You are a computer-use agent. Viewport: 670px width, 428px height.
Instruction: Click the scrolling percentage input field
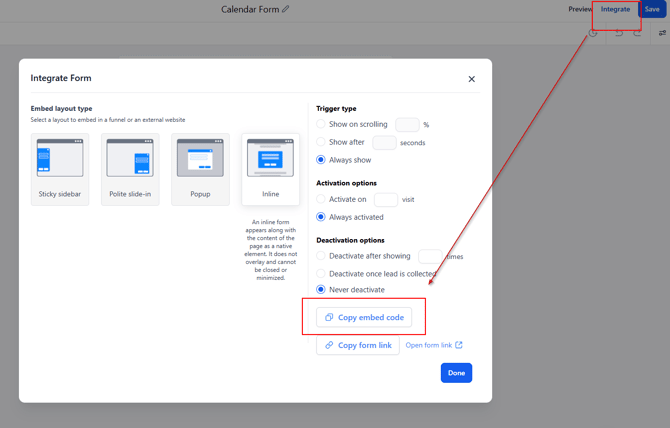(x=407, y=125)
